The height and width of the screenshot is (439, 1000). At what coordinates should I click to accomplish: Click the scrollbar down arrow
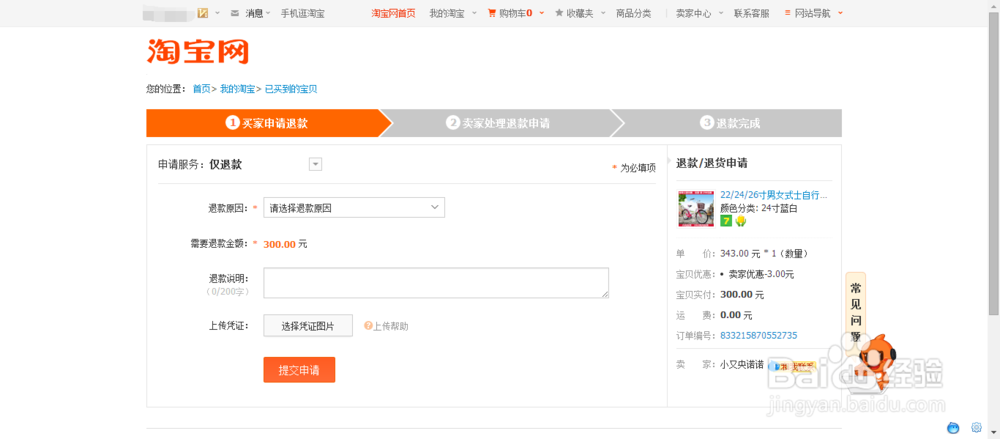click(994, 435)
